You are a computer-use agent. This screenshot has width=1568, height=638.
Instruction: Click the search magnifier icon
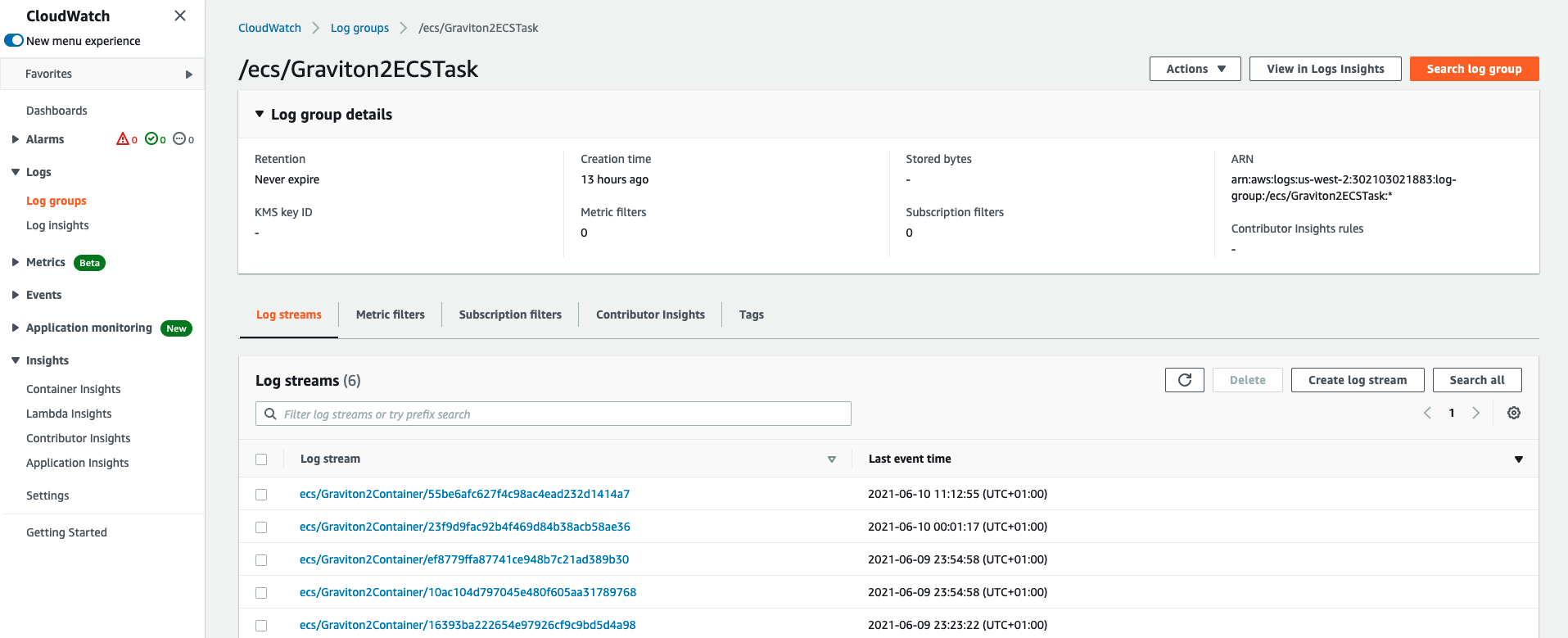[x=270, y=414]
